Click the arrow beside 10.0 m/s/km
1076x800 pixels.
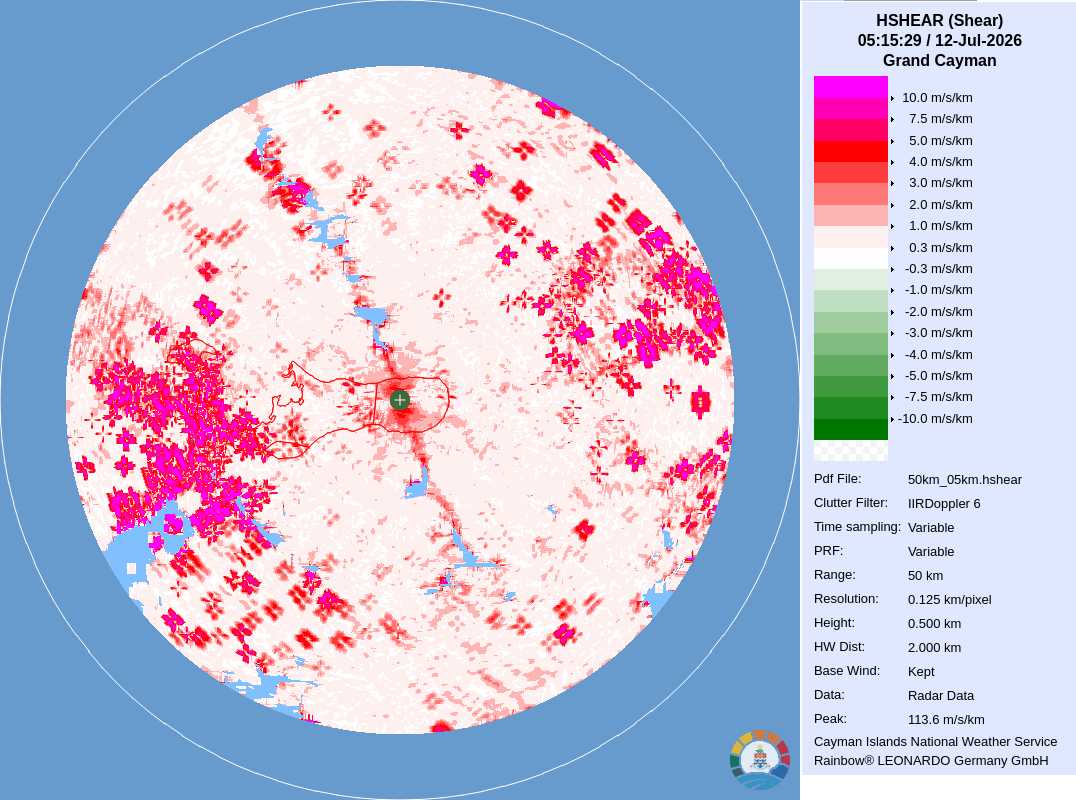point(892,99)
